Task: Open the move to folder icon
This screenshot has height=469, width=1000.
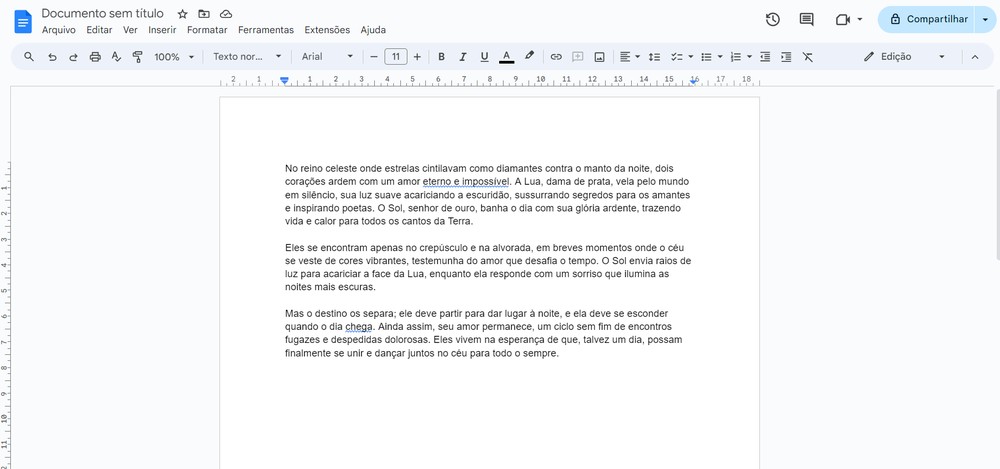Action: (204, 14)
